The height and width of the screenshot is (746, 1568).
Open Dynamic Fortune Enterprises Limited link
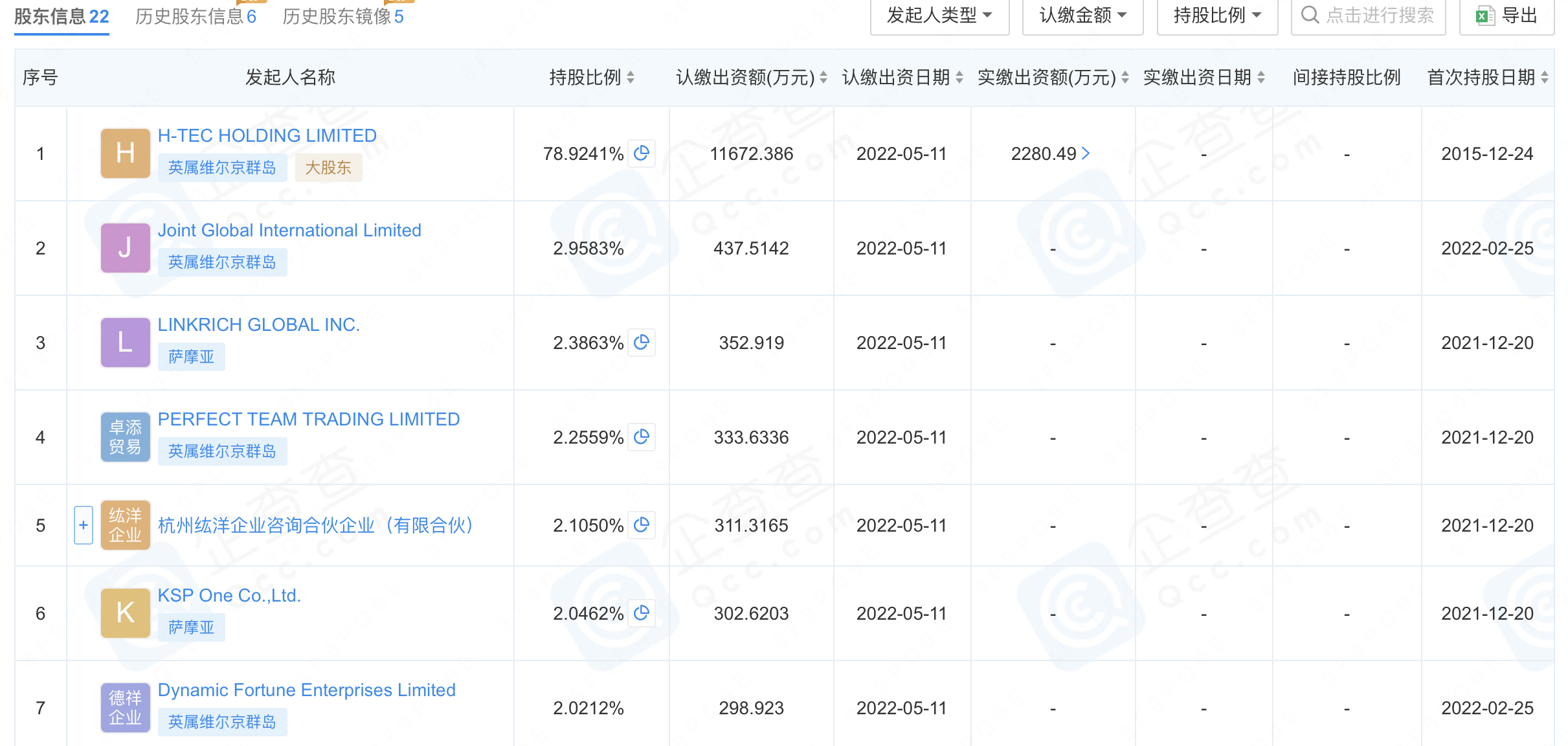(307, 690)
